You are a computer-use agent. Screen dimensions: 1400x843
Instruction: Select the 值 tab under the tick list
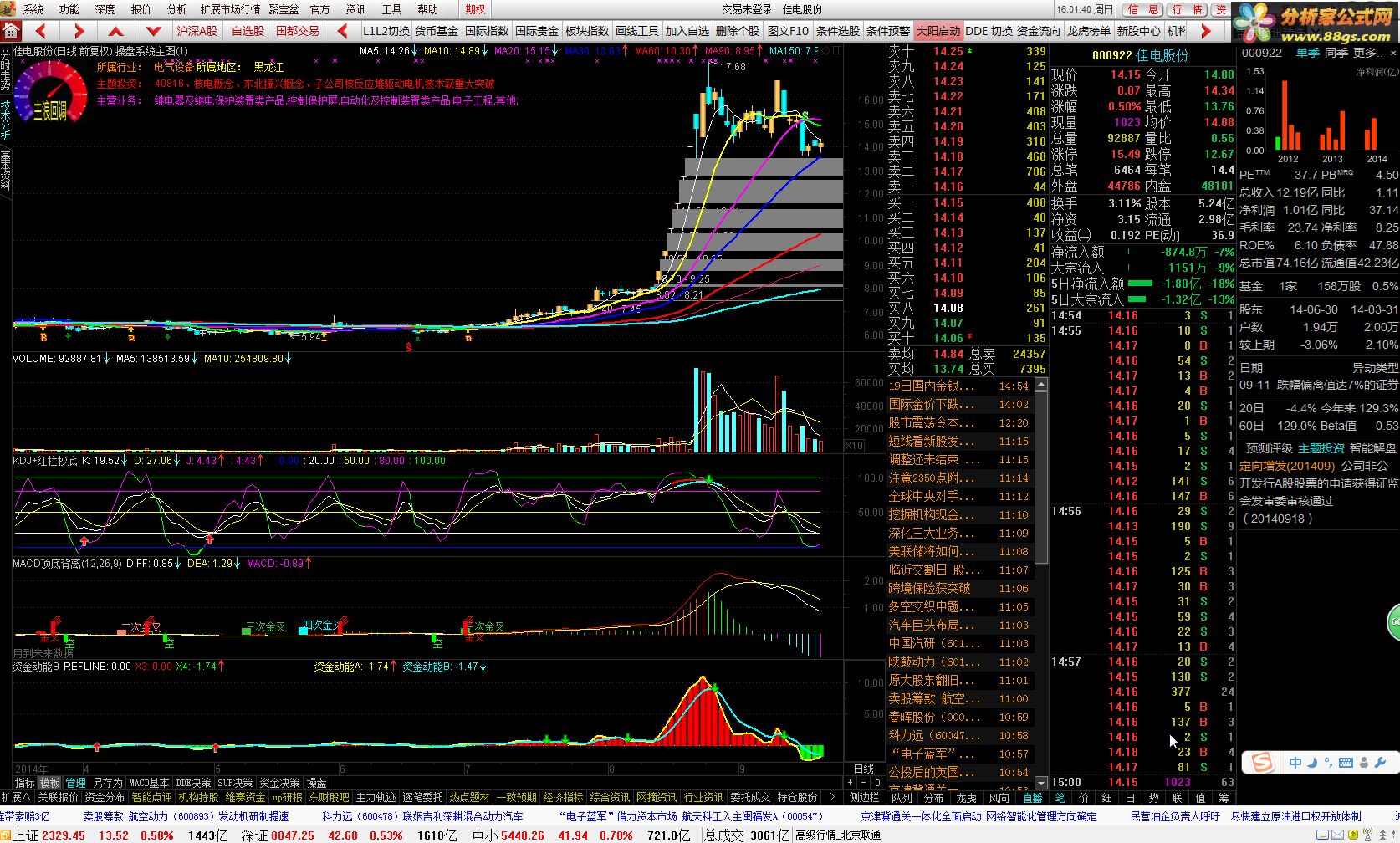(x=1200, y=798)
